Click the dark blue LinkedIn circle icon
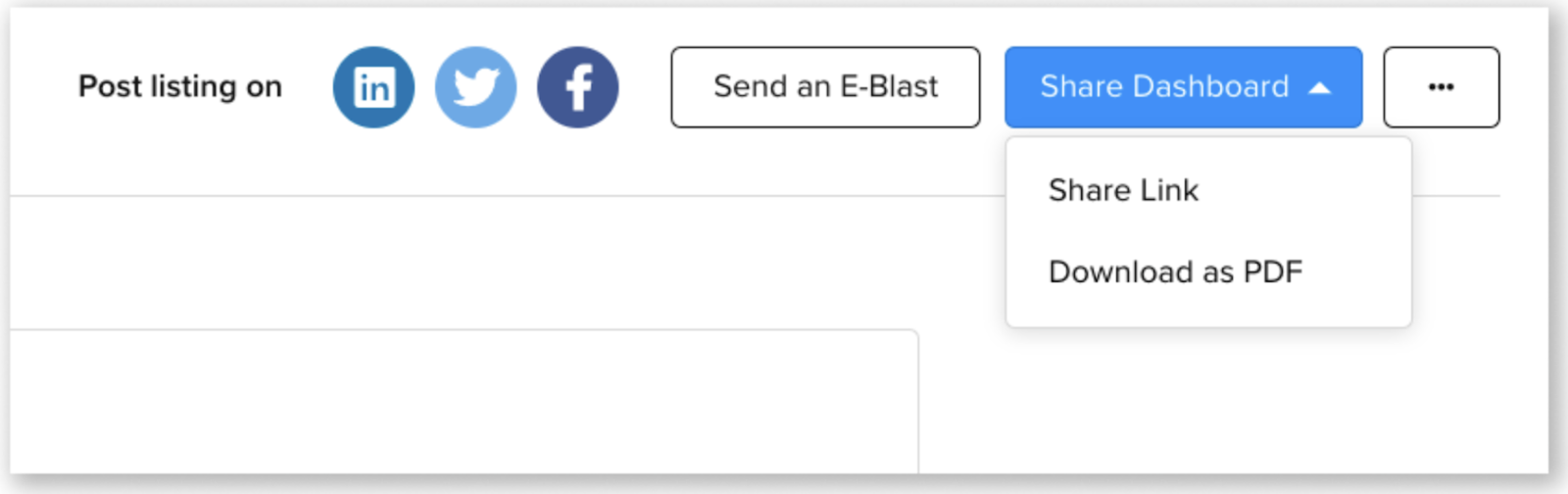The height and width of the screenshot is (494, 1568). pyautogui.click(x=373, y=87)
